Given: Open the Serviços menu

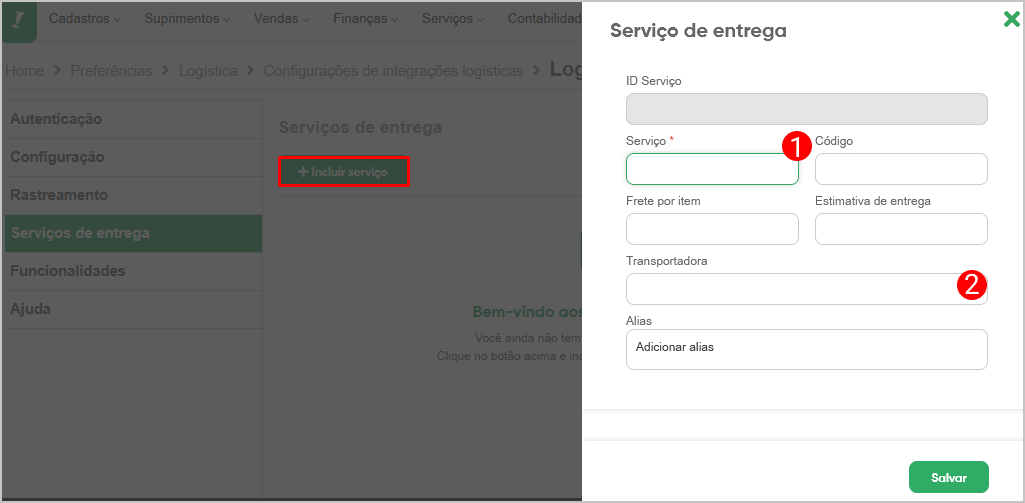Looking at the screenshot, I should pos(453,19).
